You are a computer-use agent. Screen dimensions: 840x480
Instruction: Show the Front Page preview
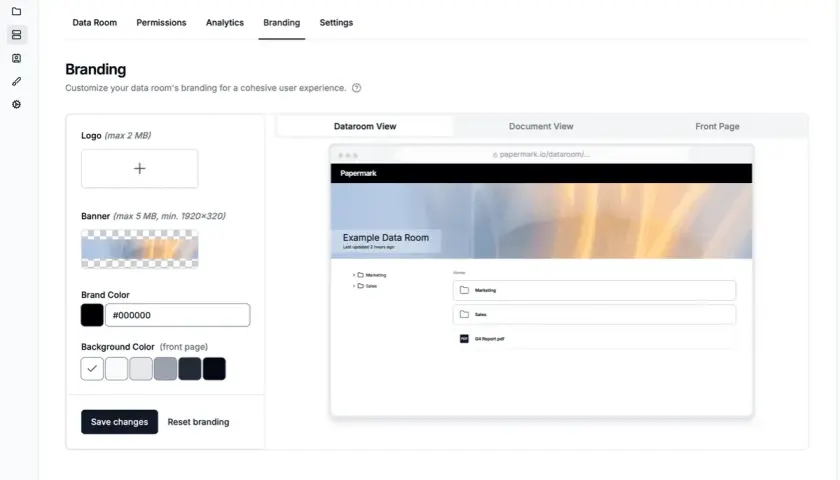[x=717, y=126]
